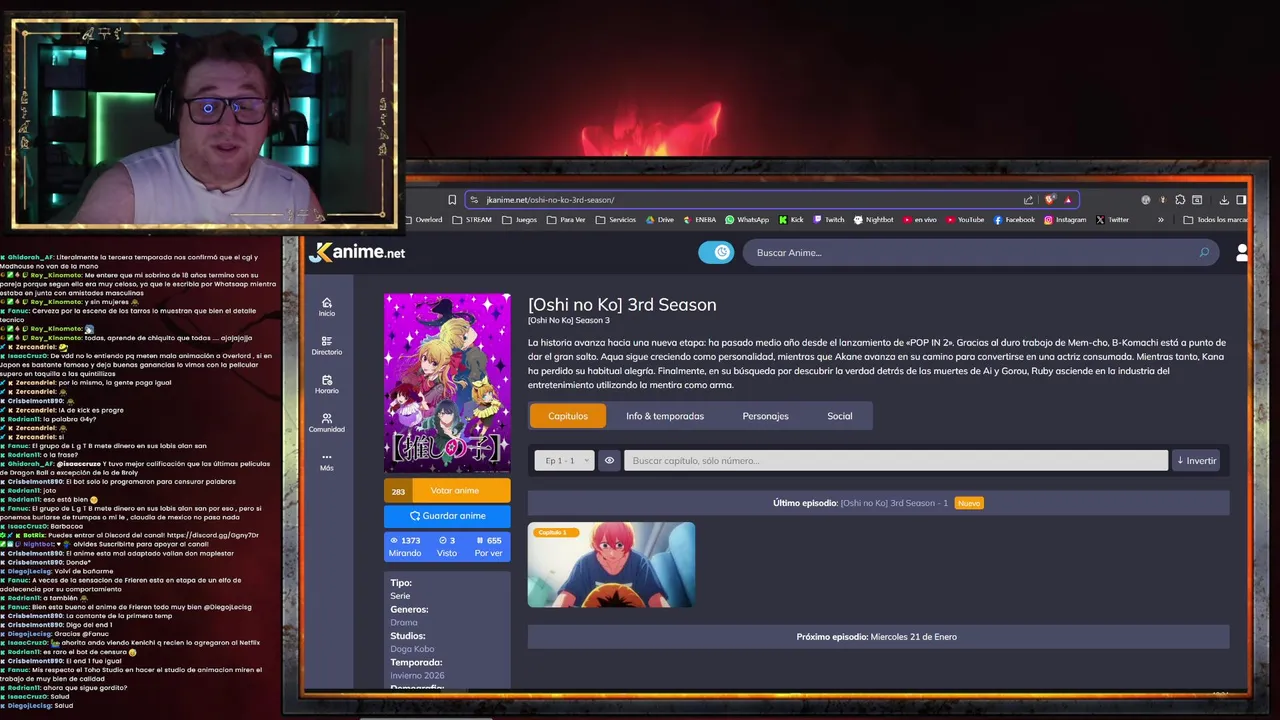Open browser downloads icon
1280x720 pixels.
point(1224,200)
